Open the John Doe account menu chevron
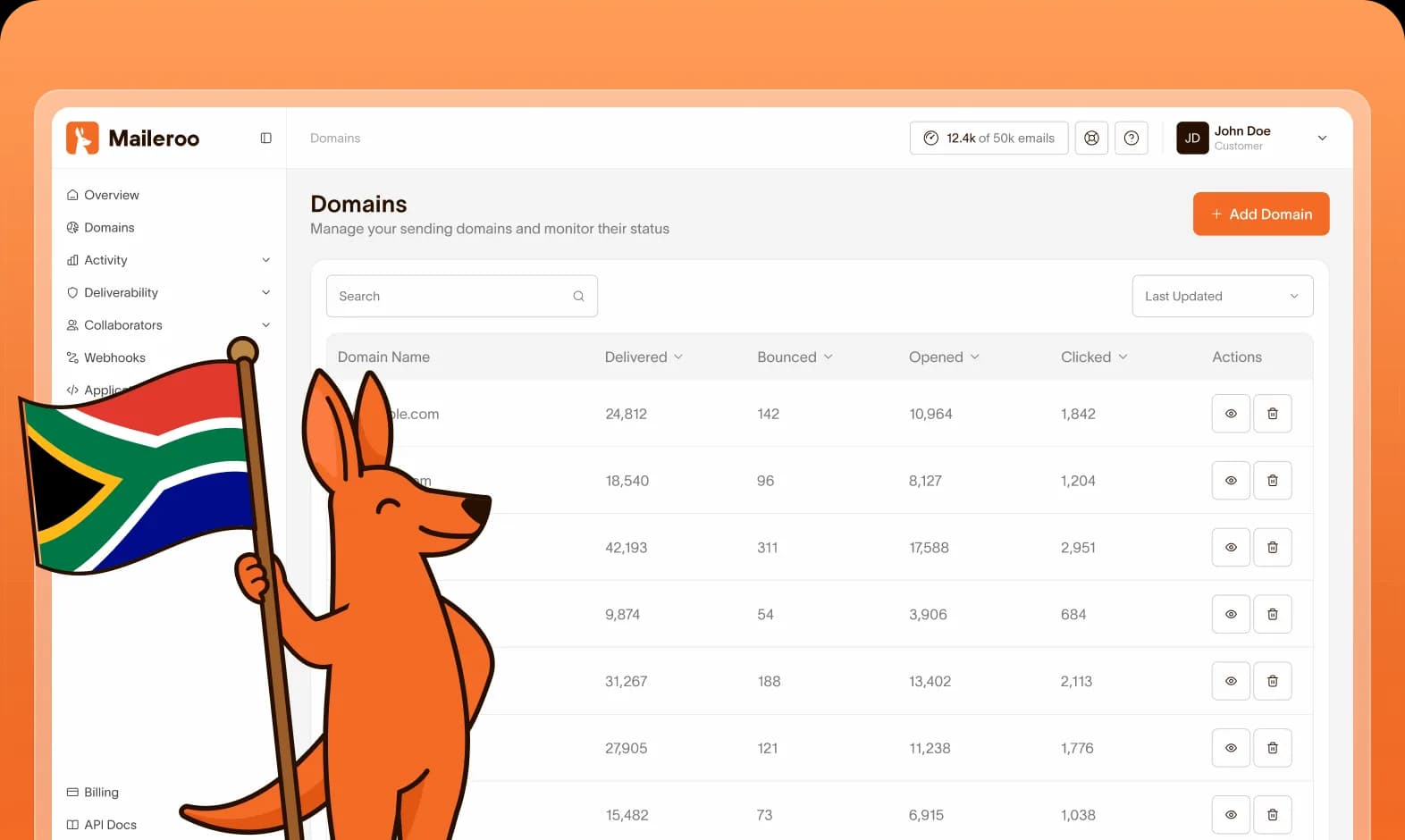Viewport: 1405px width, 840px height. [x=1322, y=138]
